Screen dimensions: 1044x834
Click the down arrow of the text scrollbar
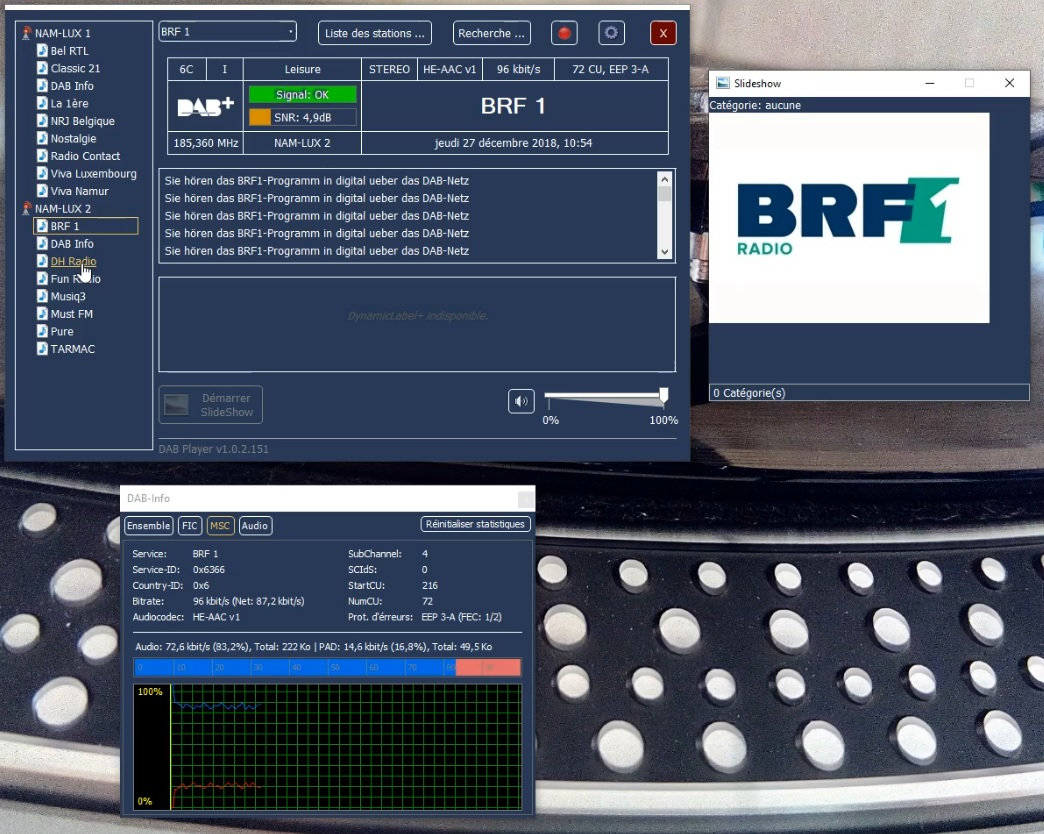pyautogui.click(x=664, y=252)
